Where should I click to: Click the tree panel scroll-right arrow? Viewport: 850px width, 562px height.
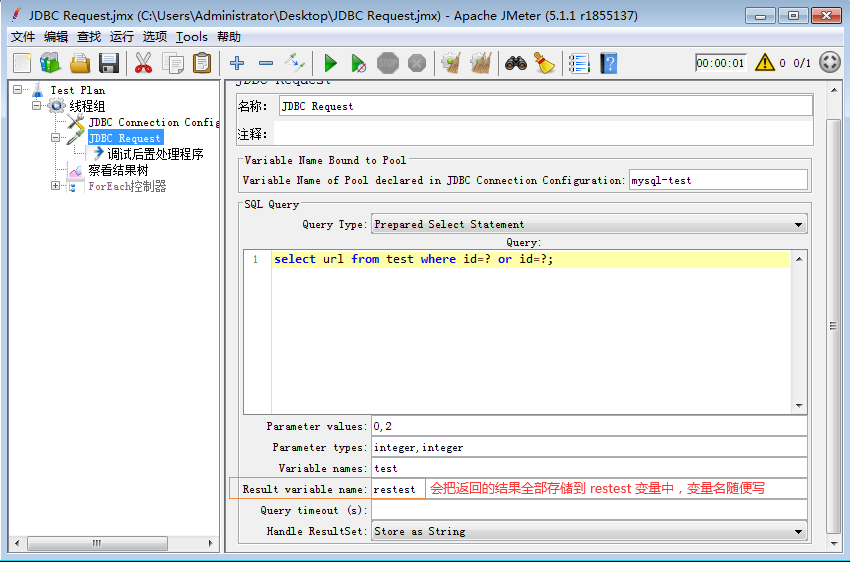click(211, 543)
